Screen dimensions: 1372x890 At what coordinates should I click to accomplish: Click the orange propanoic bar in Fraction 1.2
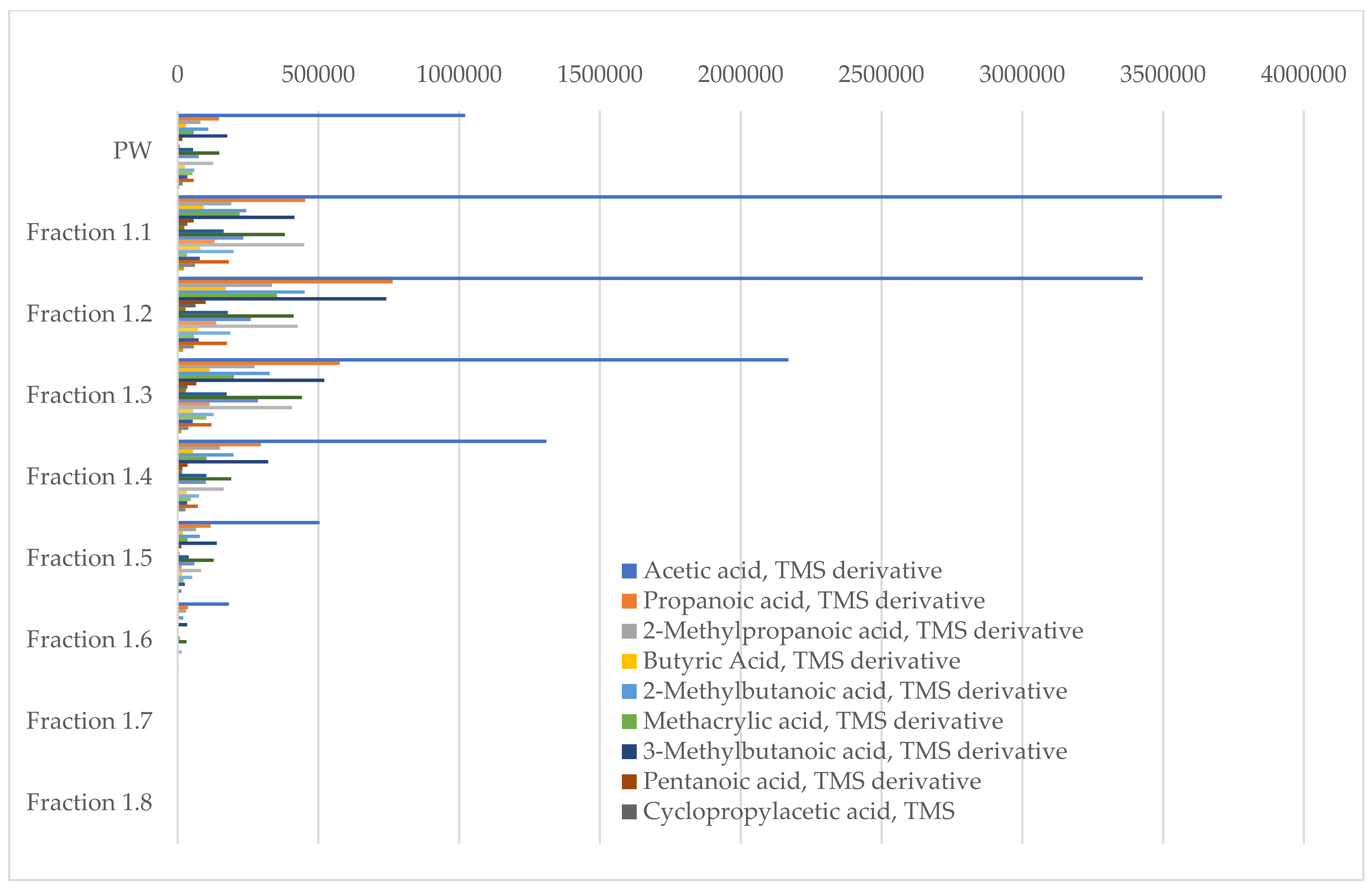285,282
